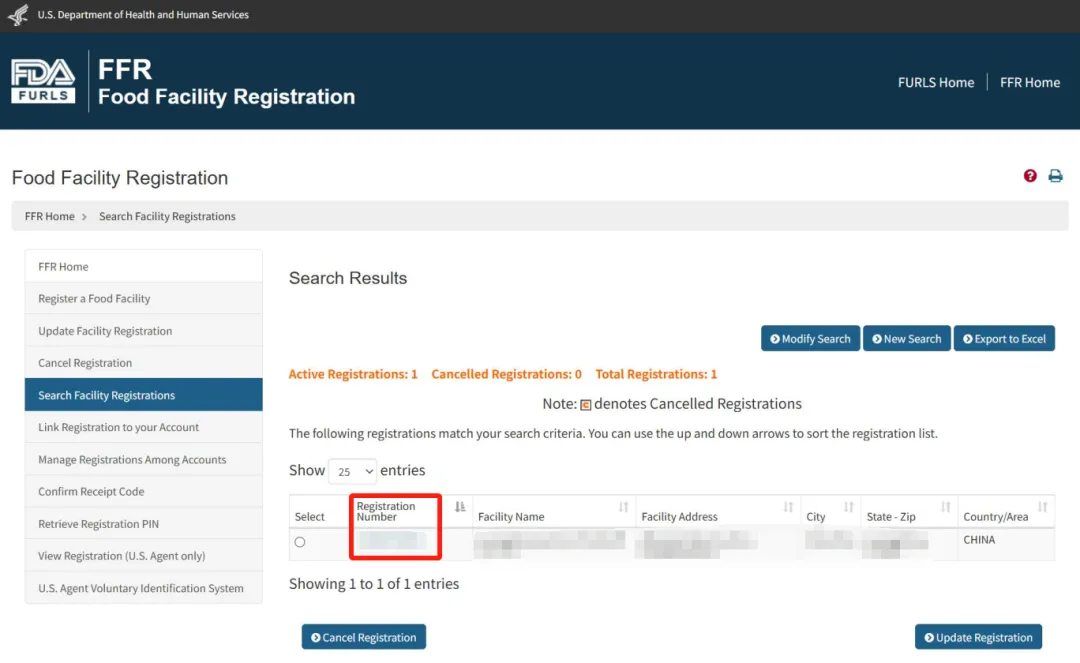Go to FURLS Home in header

pyautogui.click(x=936, y=83)
